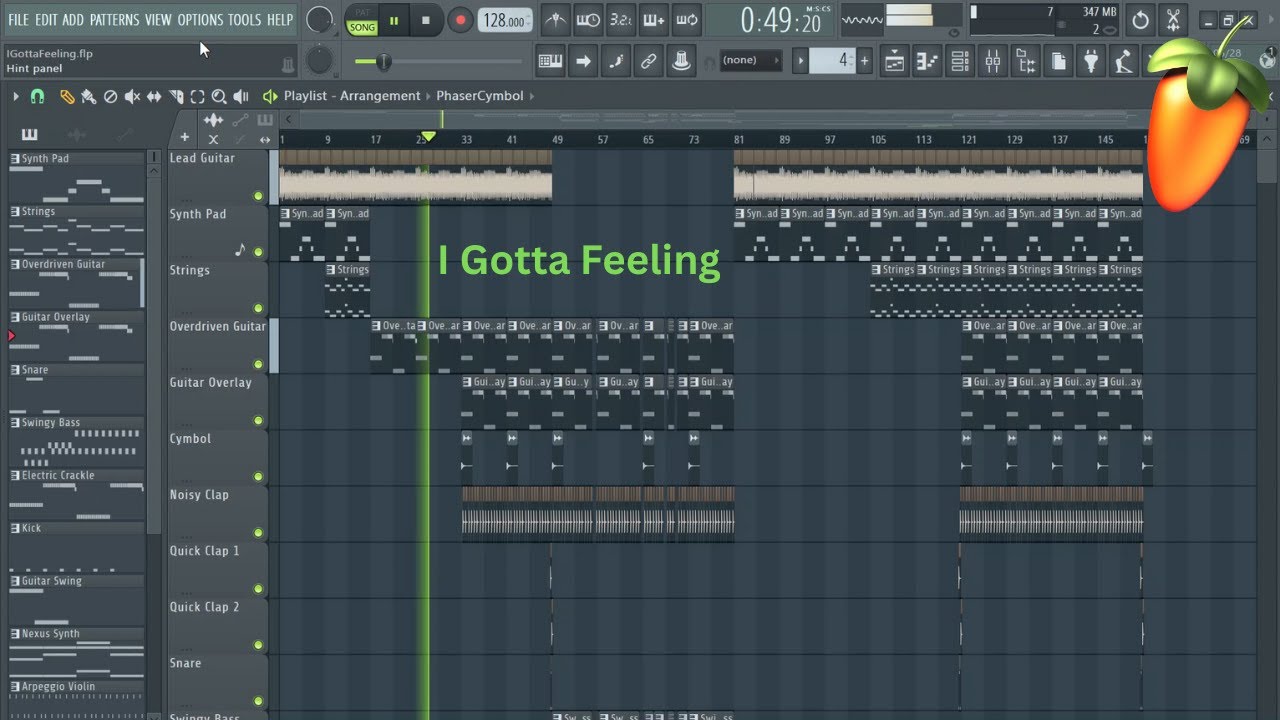
Task: Mute the Strings track LED
Action: (258, 308)
